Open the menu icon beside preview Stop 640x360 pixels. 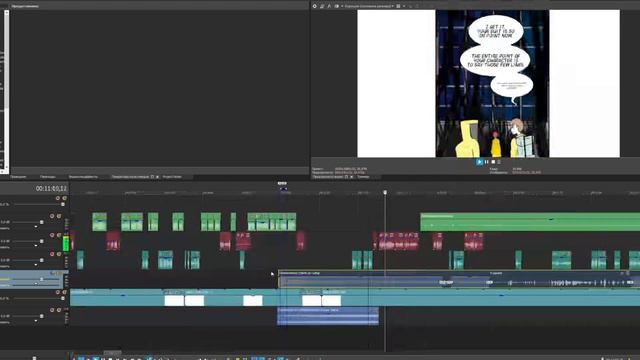pyautogui.click(x=499, y=162)
